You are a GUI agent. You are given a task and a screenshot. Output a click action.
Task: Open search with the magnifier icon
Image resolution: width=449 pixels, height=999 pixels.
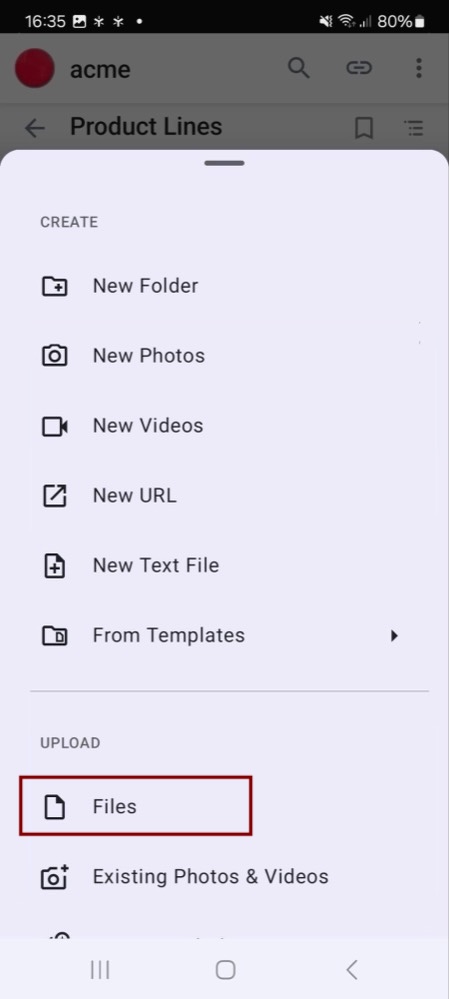(299, 68)
